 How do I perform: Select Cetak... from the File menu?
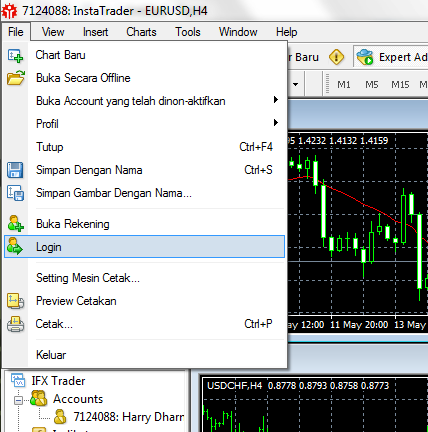tap(145, 324)
